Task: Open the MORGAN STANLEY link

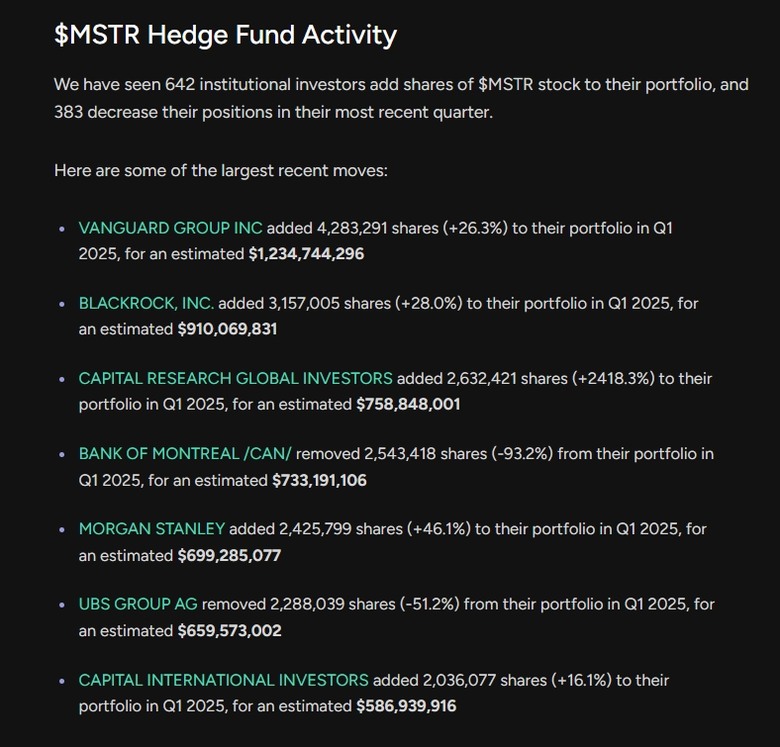Action: coord(152,529)
